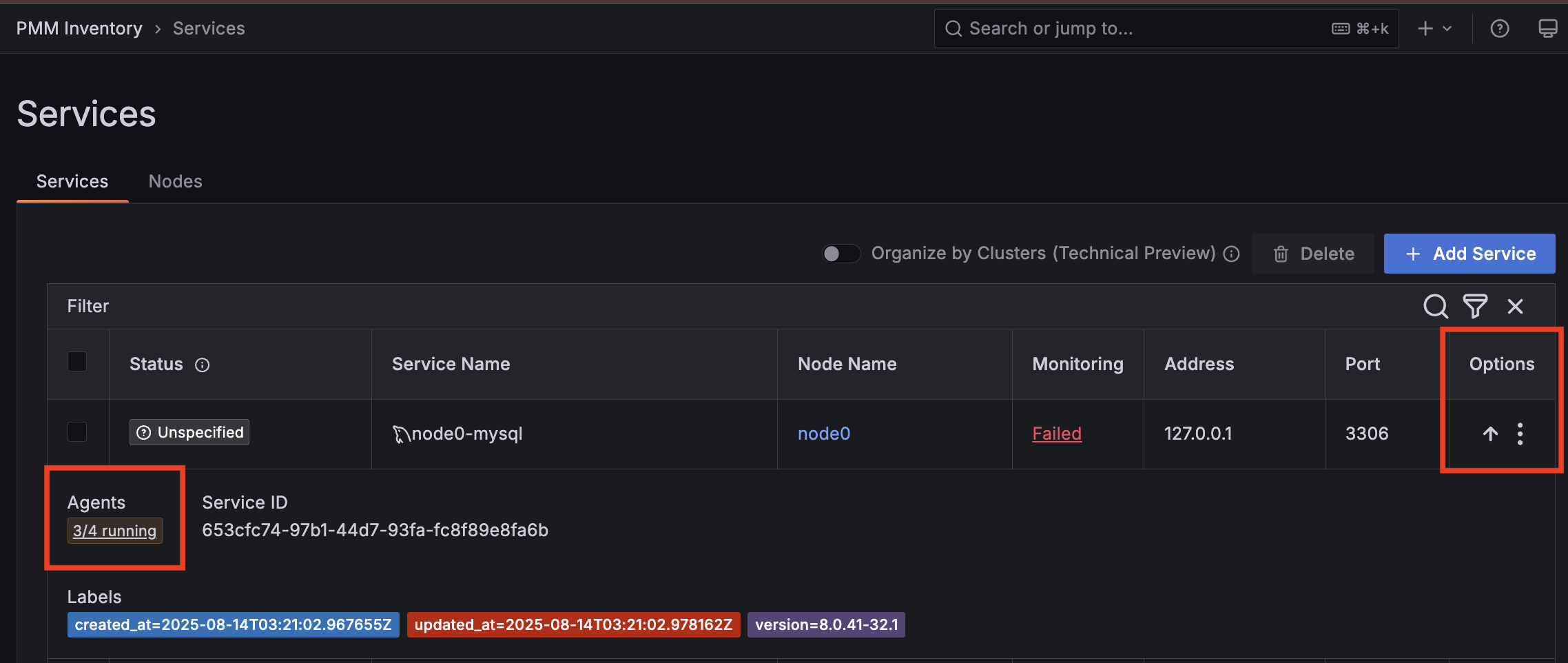Image resolution: width=1568 pixels, height=663 pixels.
Task: Click the Monitoring column header
Action: [x=1078, y=364]
